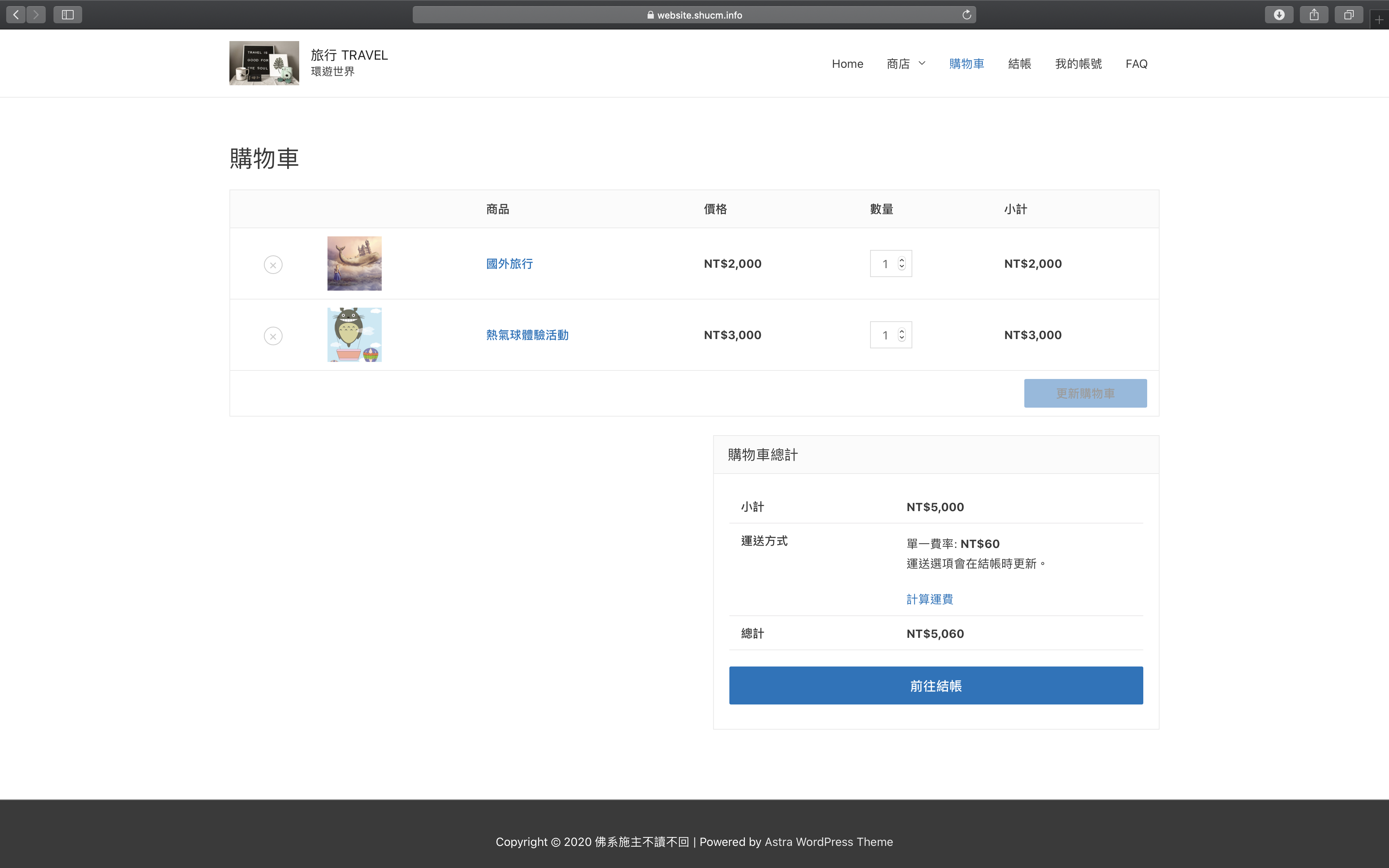Open a new tab with the plus icon
Viewport: 1389px width, 868px height.
coord(1379,20)
